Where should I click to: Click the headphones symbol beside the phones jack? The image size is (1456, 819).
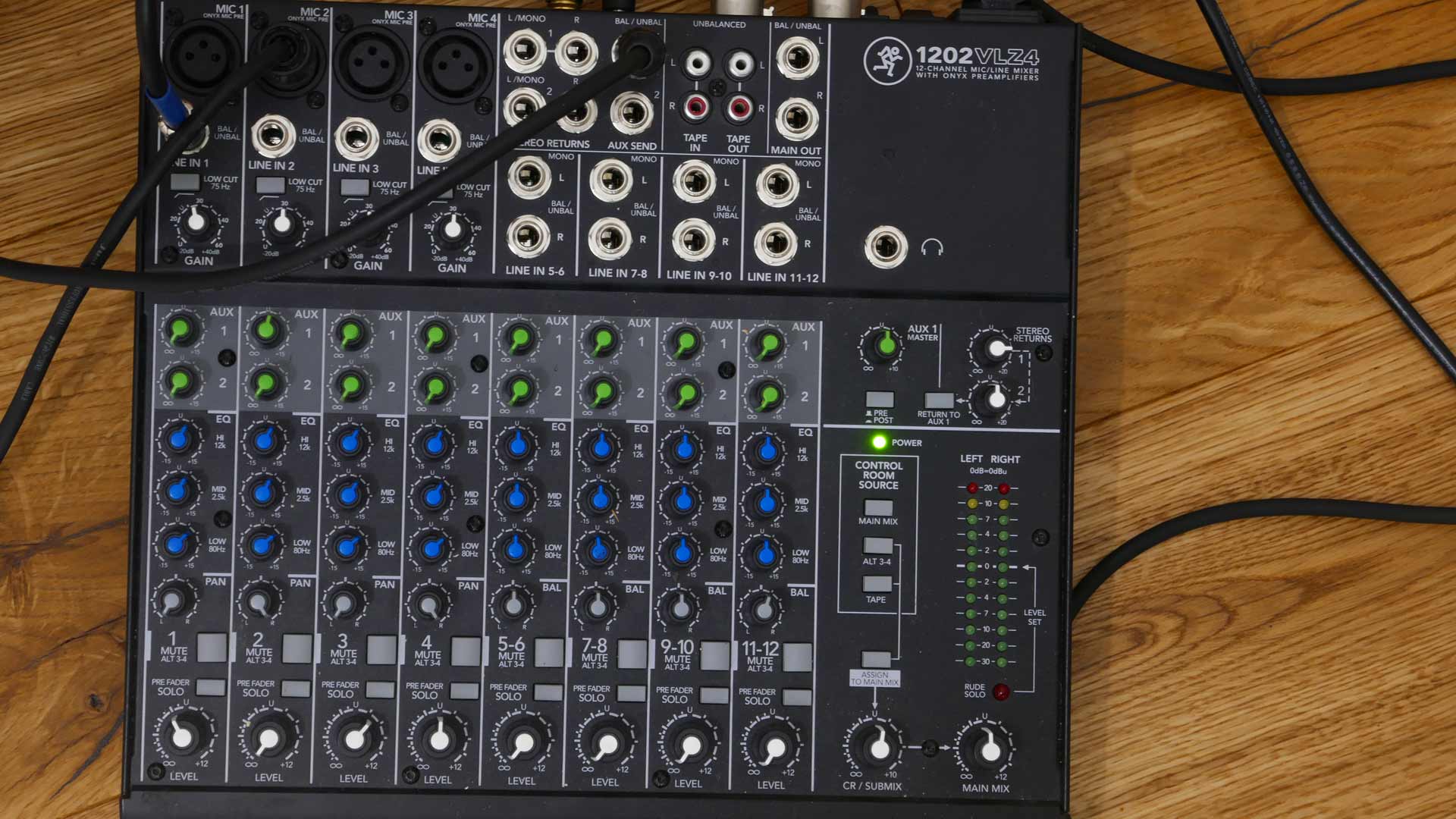[x=932, y=247]
